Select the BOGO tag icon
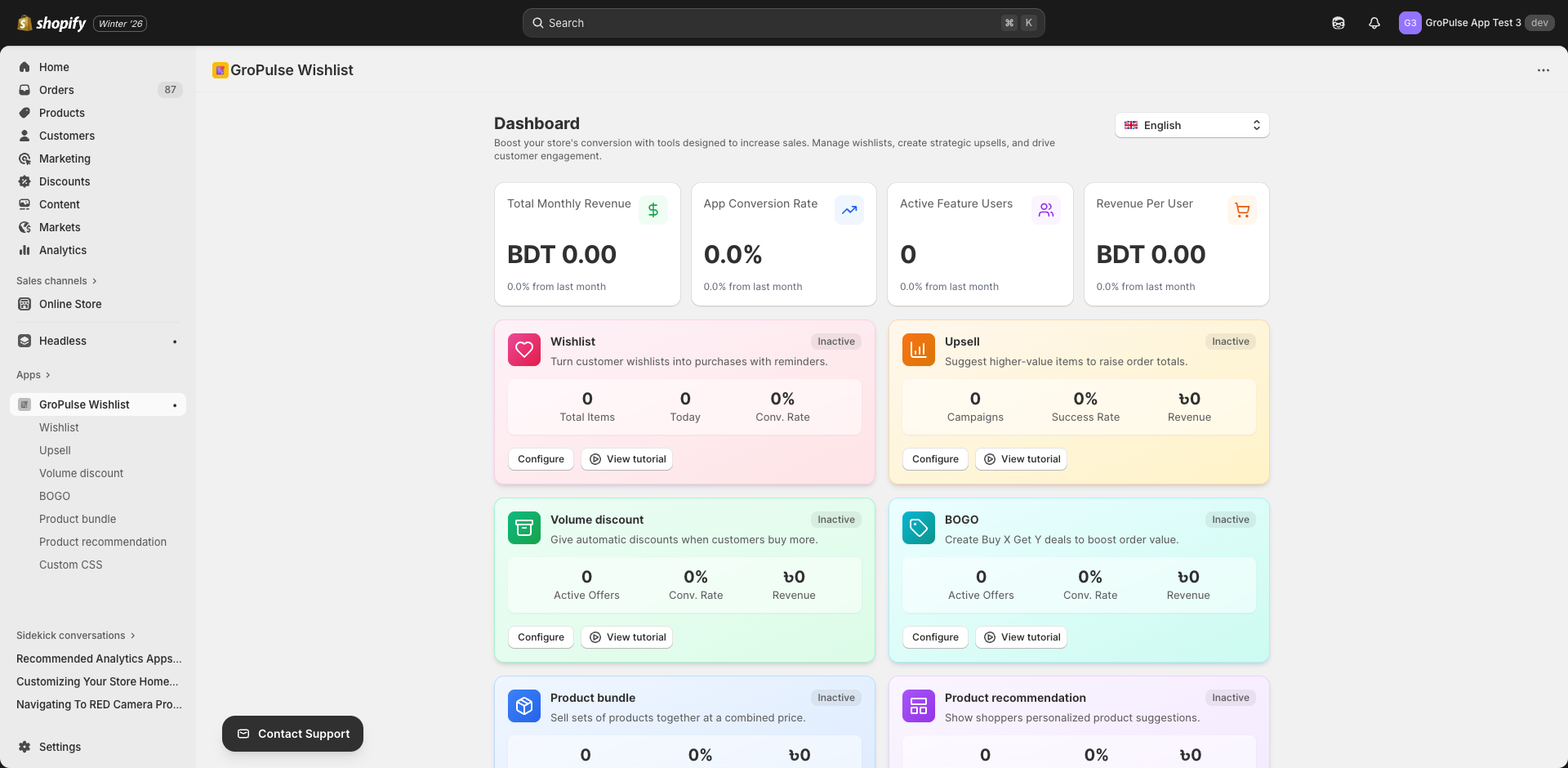 pos(918,528)
